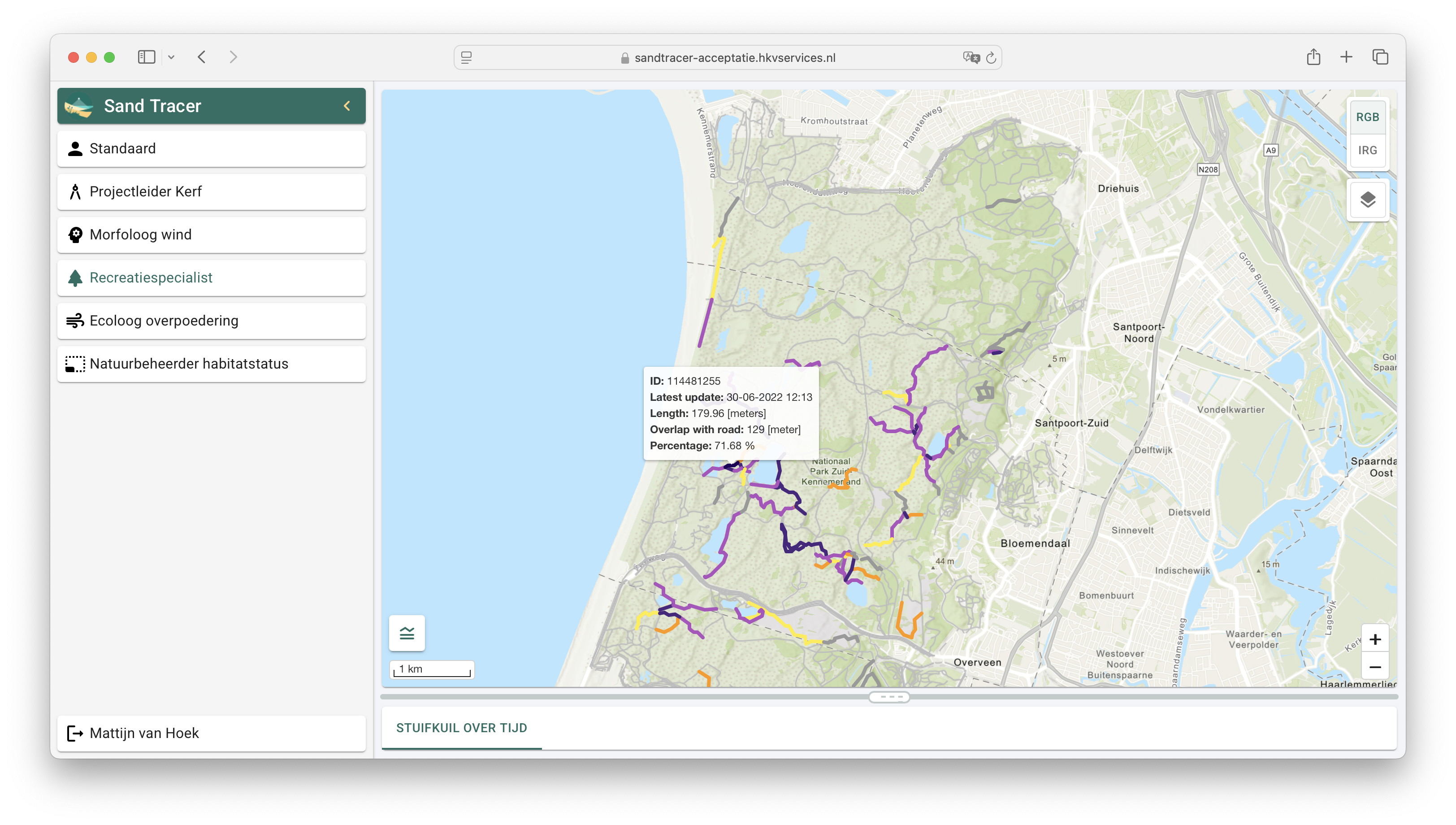Show the tab overview icon
The width and height of the screenshot is (1456, 825).
1380,57
